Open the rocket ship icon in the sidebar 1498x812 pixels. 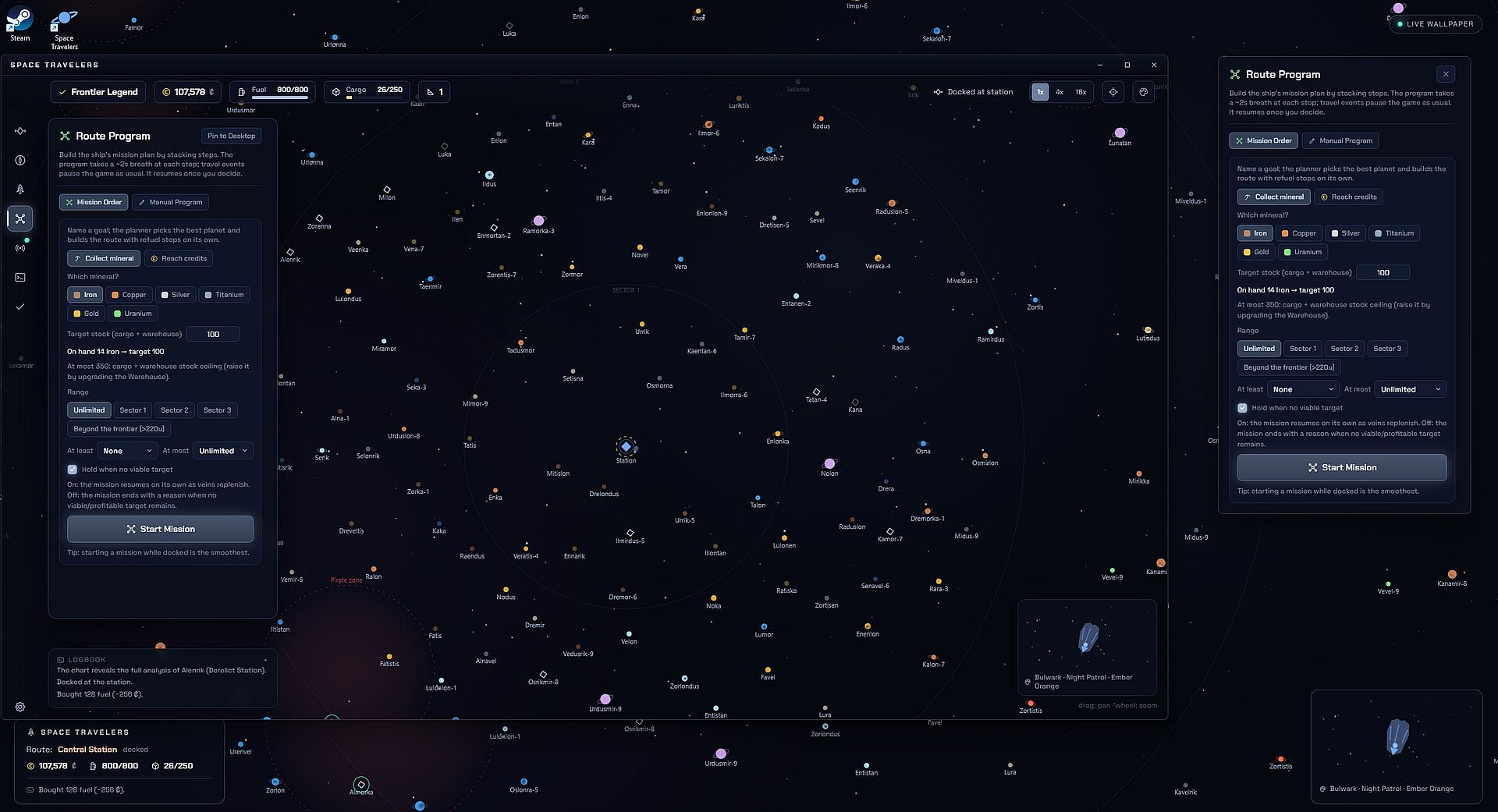[20, 190]
